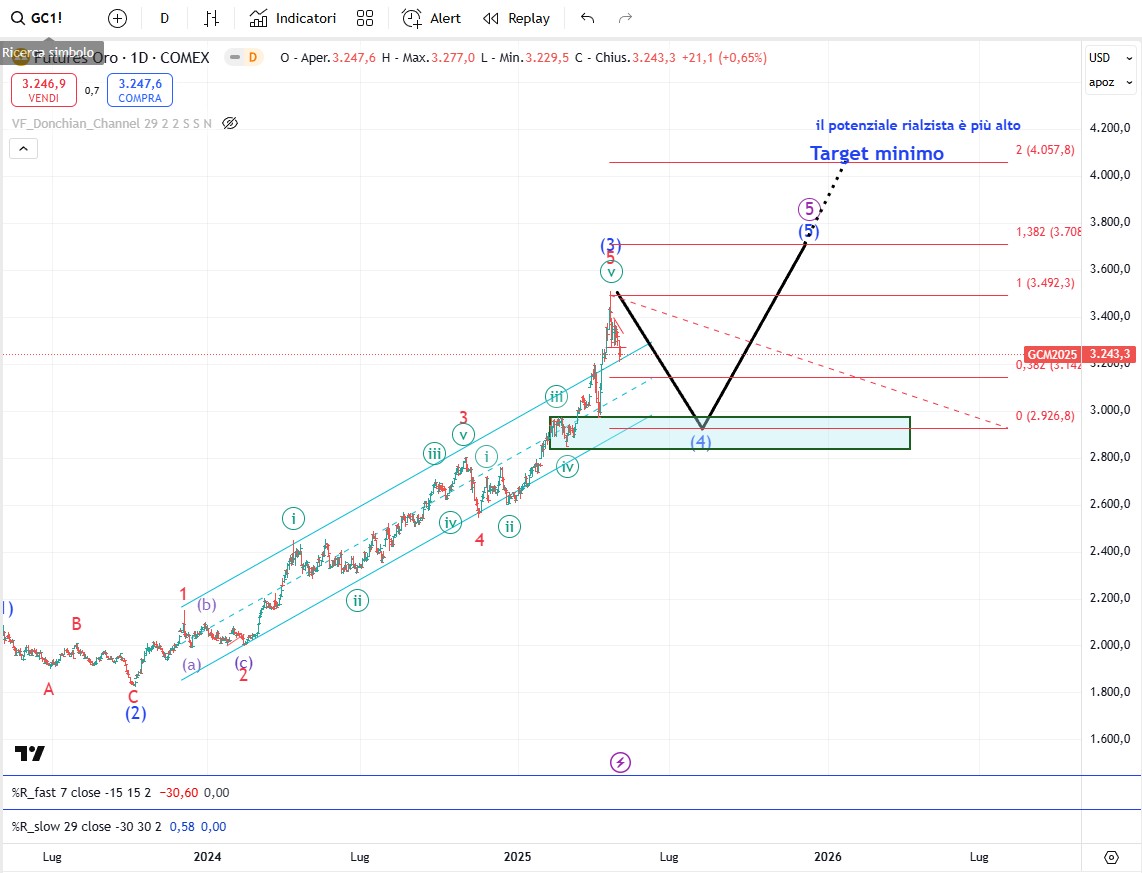Open symbol search for GC1!
1142x873 pixels.
[37, 18]
